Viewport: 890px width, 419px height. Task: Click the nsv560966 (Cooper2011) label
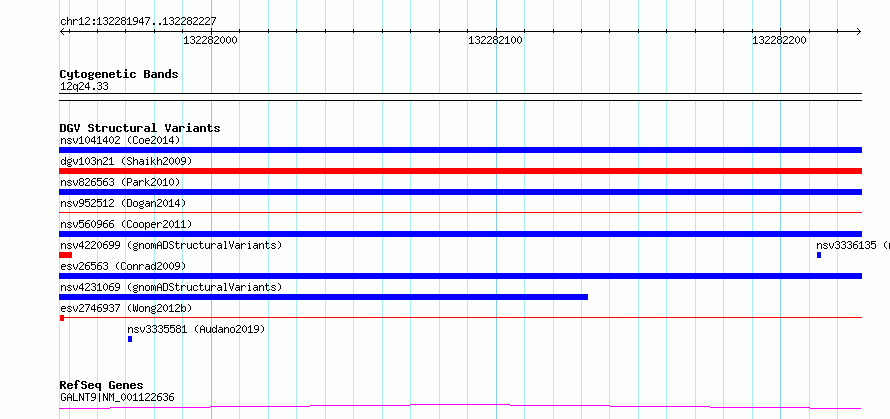point(126,224)
